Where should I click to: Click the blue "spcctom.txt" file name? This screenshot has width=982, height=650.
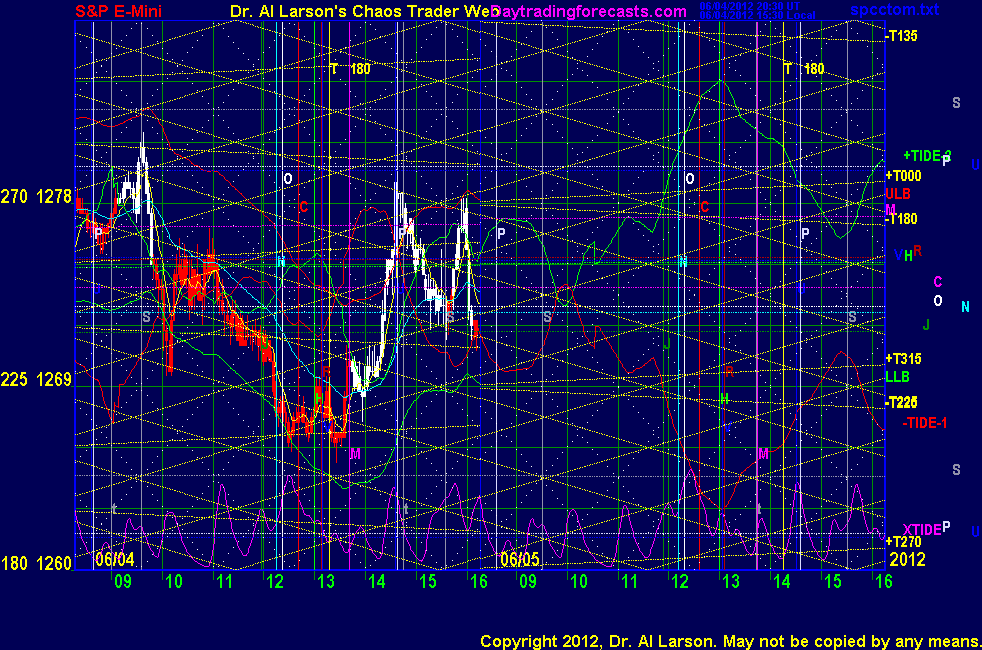tap(894, 9)
